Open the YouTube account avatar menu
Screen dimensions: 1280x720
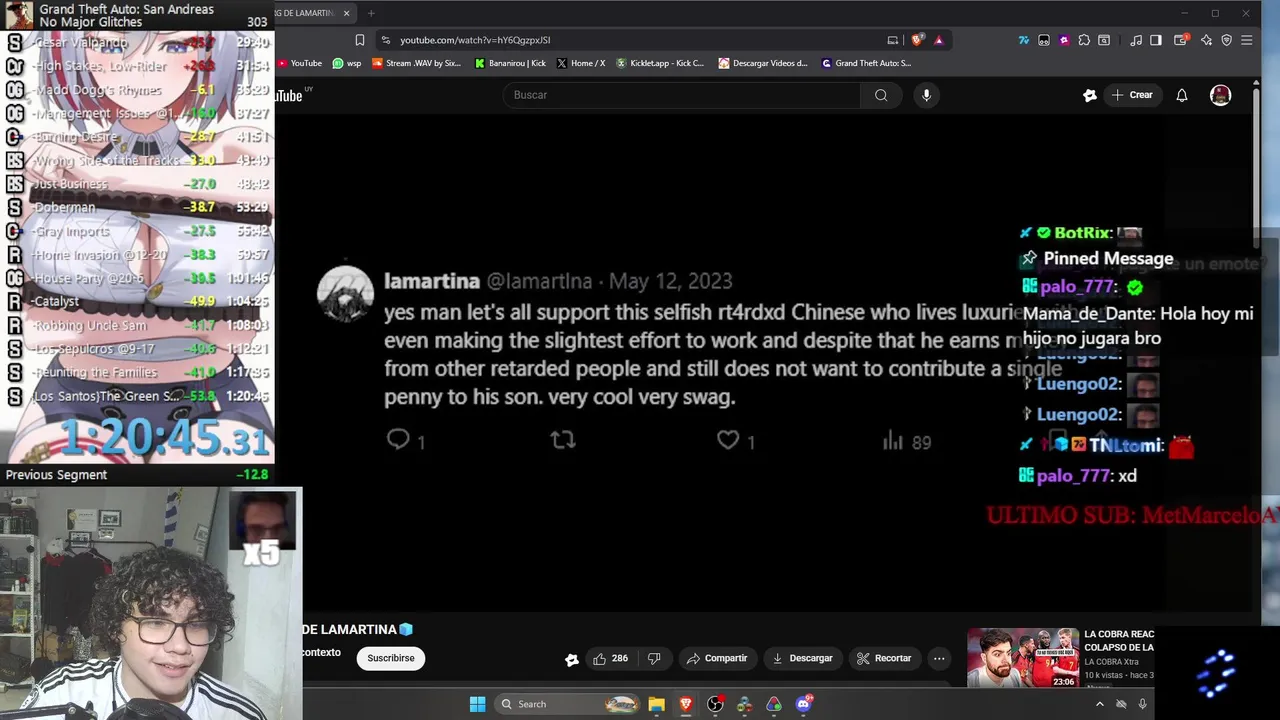(x=1220, y=95)
